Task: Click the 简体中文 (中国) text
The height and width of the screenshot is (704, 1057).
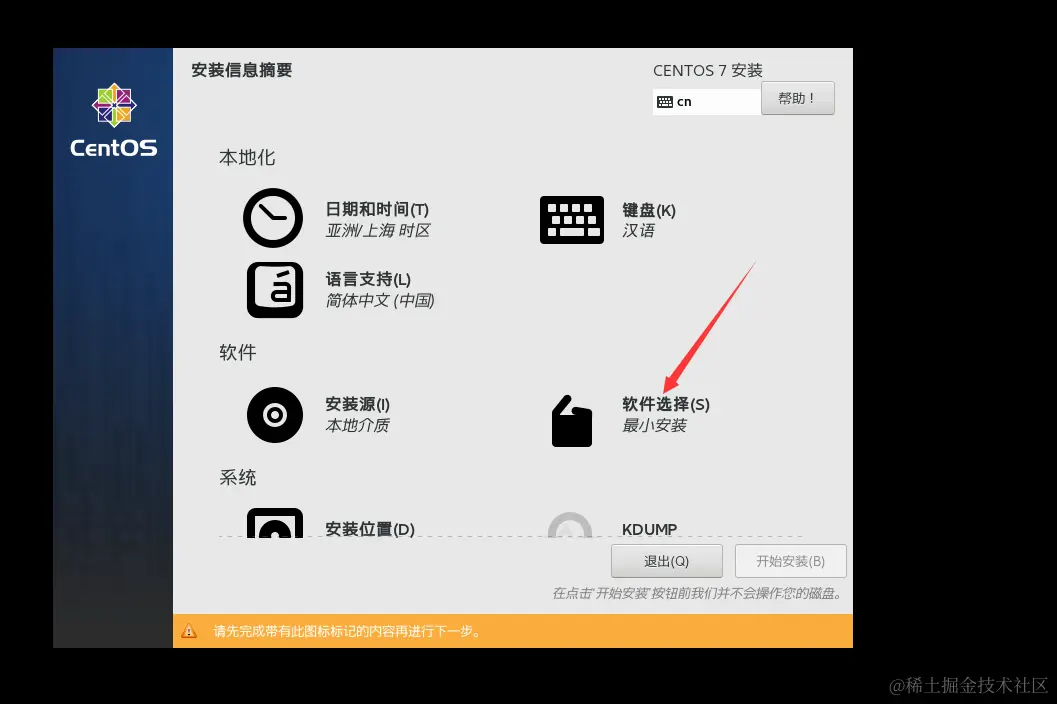Action: [380, 300]
